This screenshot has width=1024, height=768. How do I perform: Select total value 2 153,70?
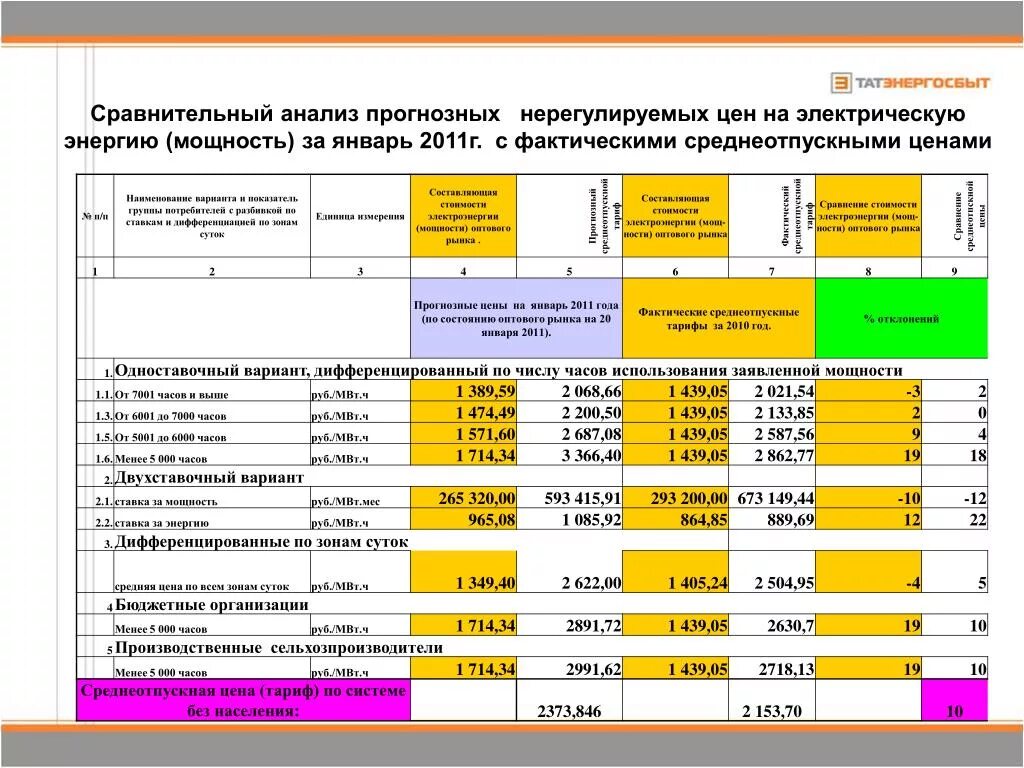tap(772, 700)
